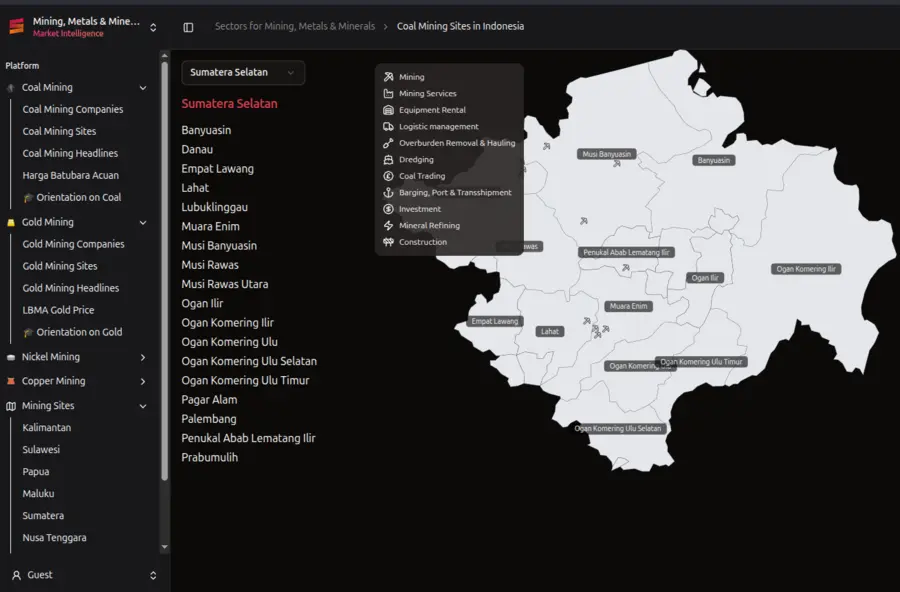
Task: Click the Mining Services icon in legend
Action: (x=389, y=94)
